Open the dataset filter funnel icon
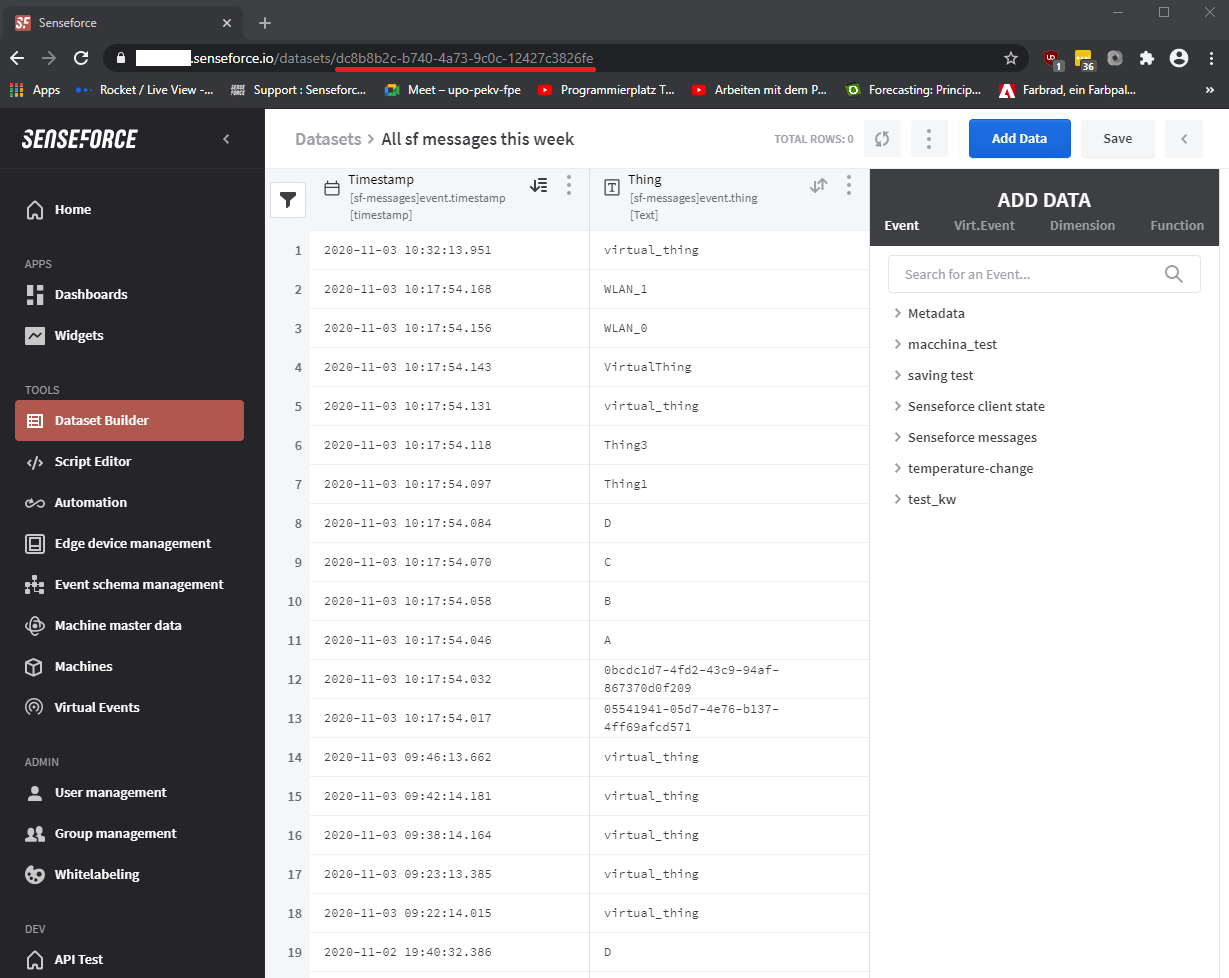Image resolution: width=1229 pixels, height=978 pixels. pyautogui.click(x=288, y=200)
